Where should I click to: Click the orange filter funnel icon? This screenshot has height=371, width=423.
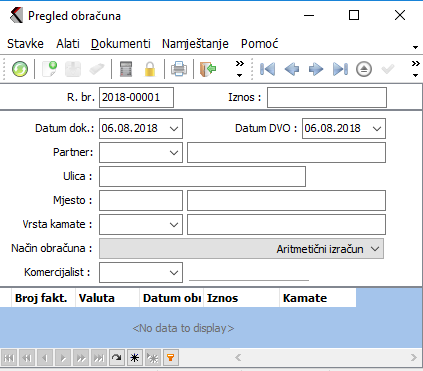point(171,358)
